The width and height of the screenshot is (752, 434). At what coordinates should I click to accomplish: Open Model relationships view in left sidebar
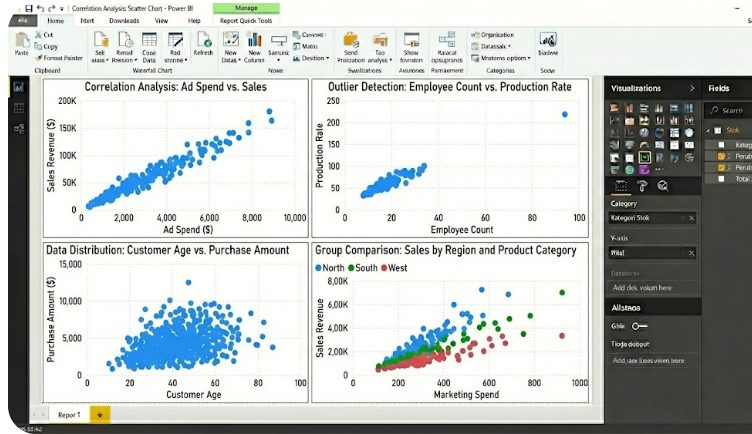[x=18, y=130]
